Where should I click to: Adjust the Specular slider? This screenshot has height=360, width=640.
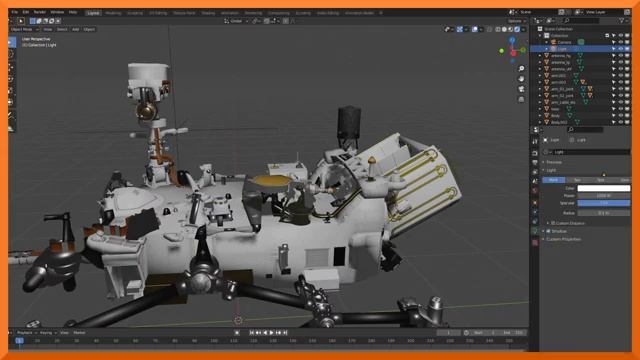[x=604, y=203]
